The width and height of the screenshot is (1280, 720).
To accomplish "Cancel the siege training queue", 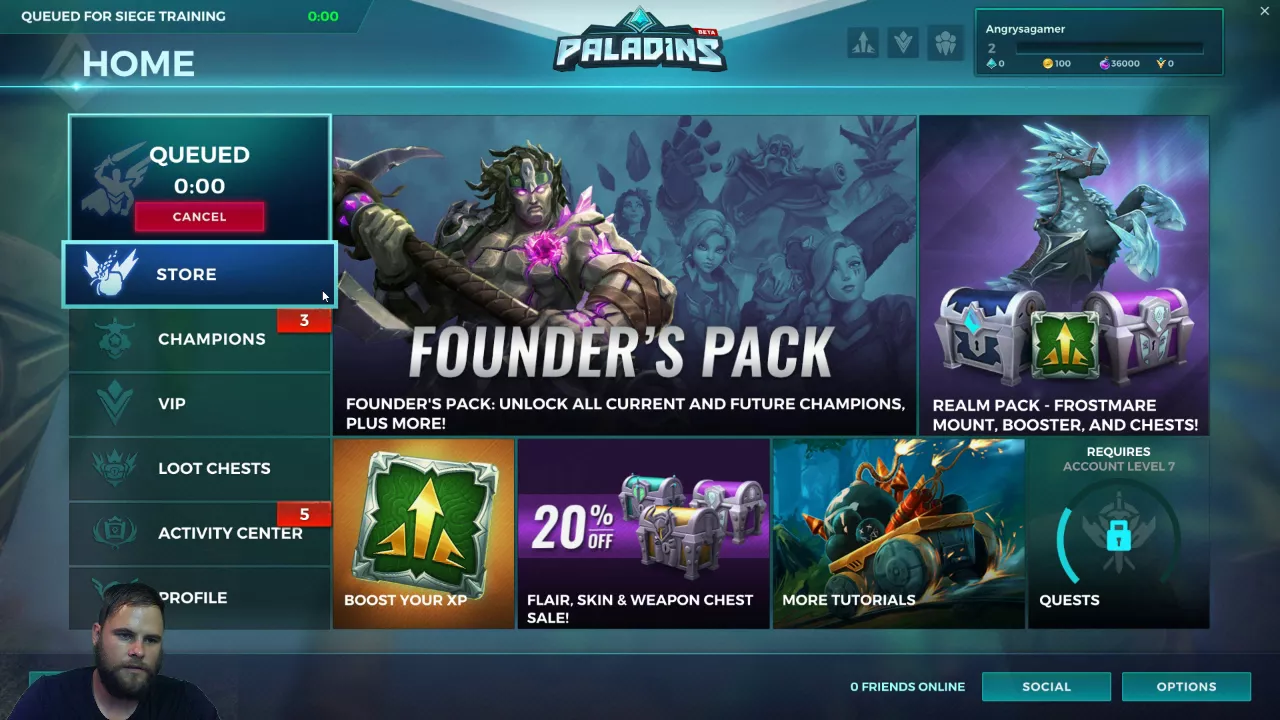I will (199, 217).
